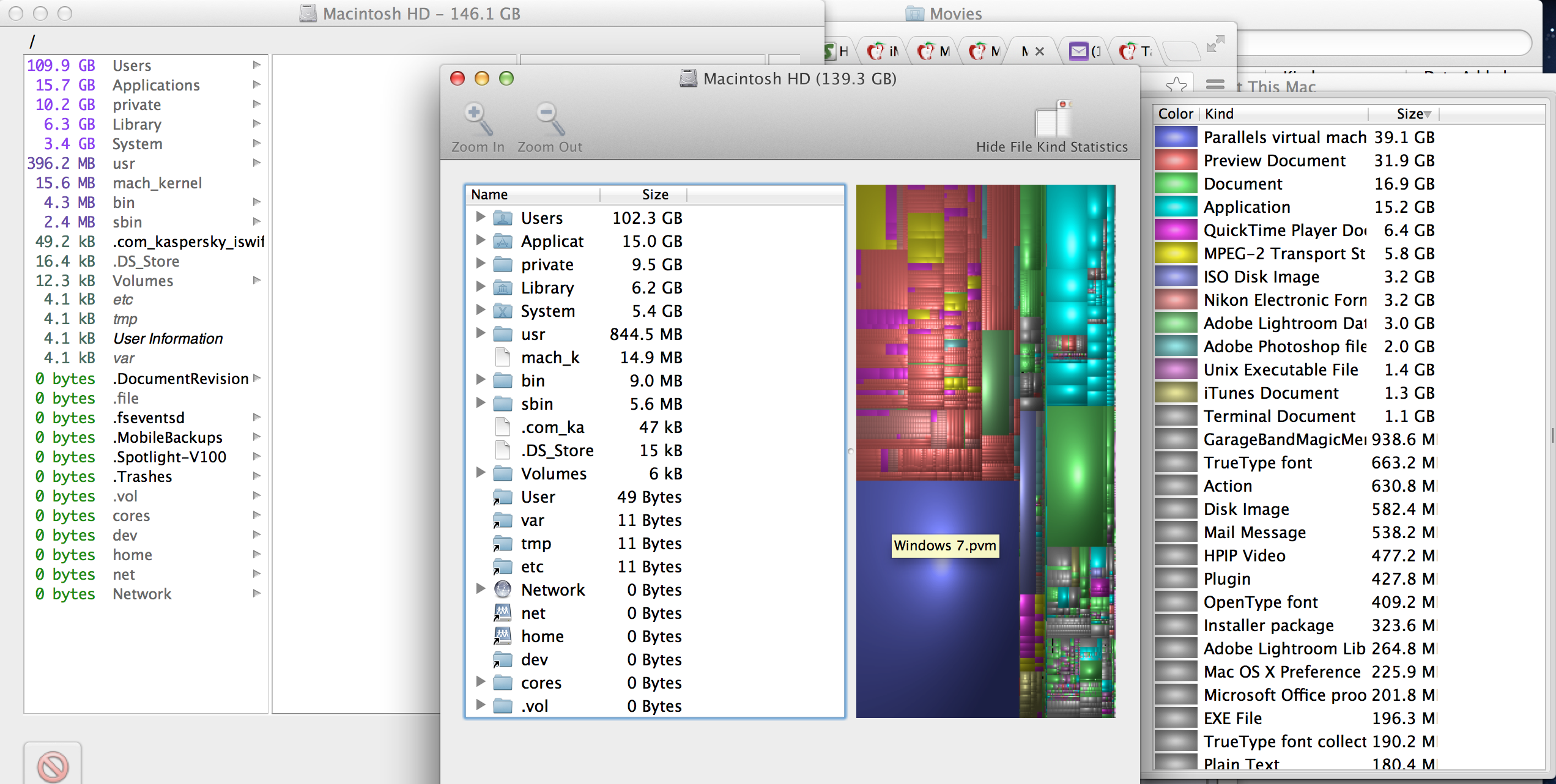Select .MobileBackups in left window list
The image size is (1556, 784).
(146, 437)
